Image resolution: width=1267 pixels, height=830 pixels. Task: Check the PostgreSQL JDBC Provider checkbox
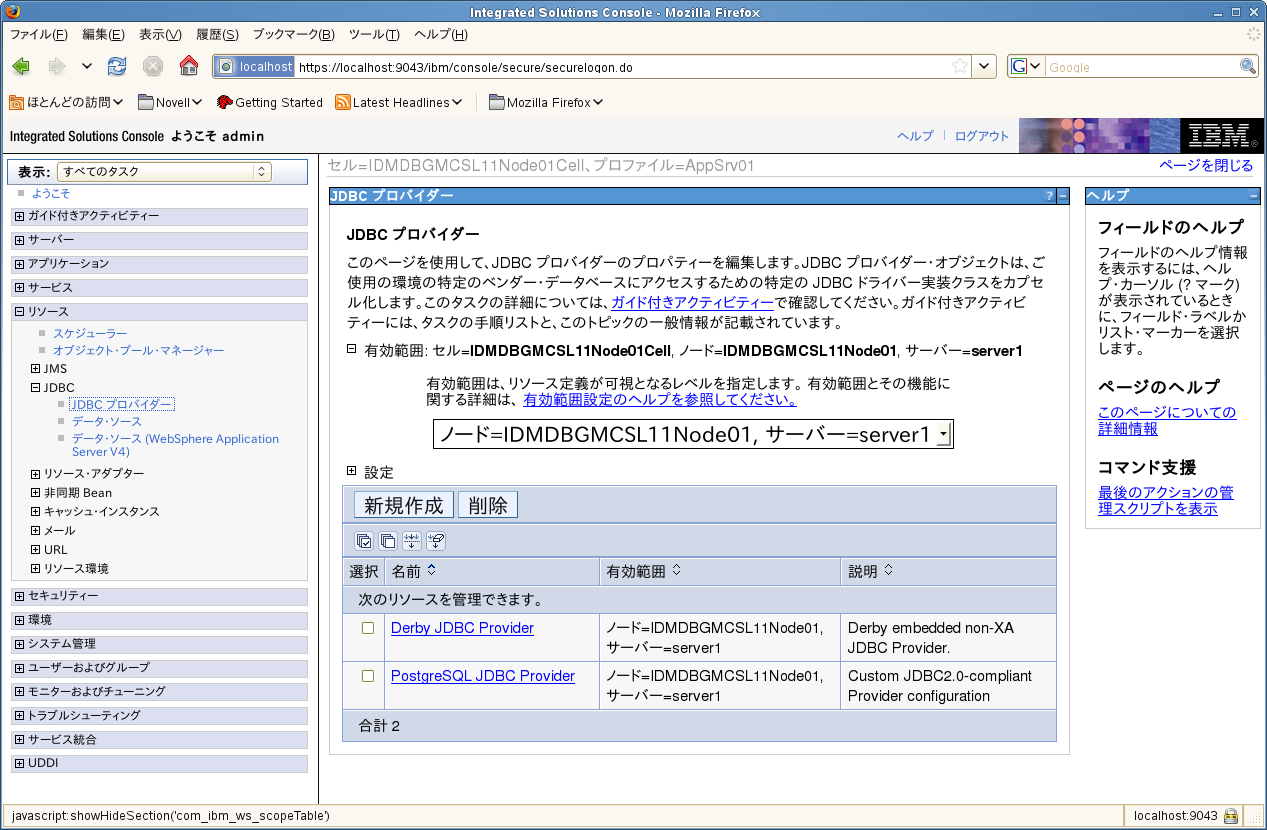(368, 676)
